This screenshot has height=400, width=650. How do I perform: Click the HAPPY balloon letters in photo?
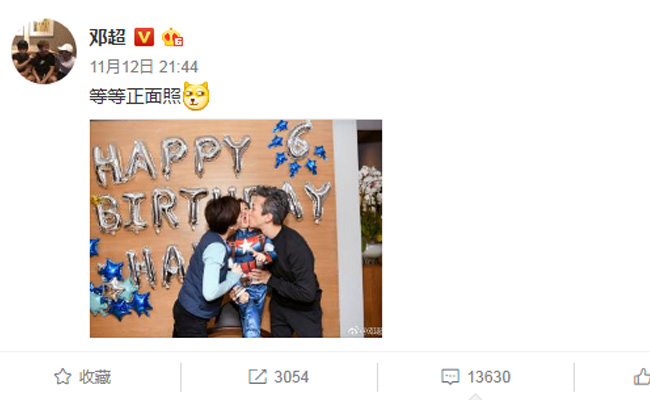click(x=172, y=160)
